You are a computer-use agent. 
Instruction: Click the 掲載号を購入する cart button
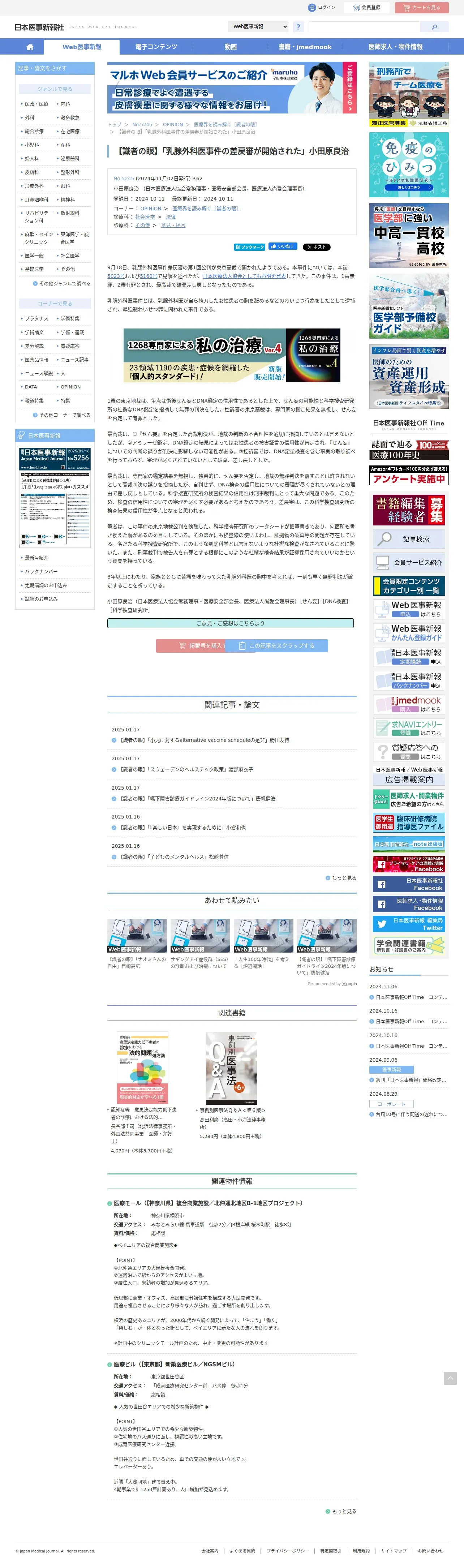click(190, 645)
